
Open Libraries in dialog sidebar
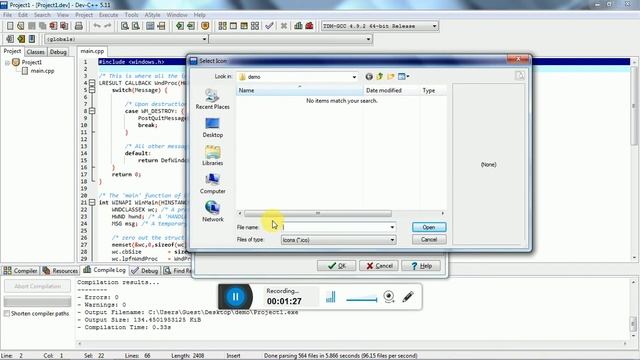point(212,156)
